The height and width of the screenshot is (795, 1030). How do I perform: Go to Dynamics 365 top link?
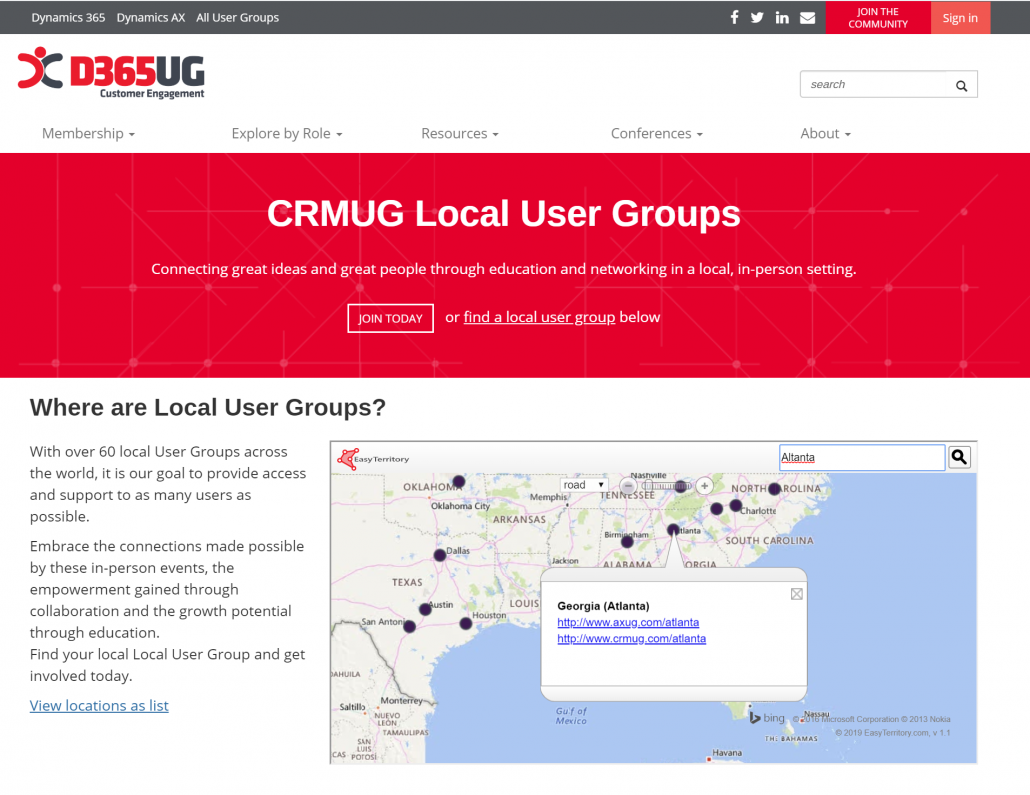coord(68,18)
